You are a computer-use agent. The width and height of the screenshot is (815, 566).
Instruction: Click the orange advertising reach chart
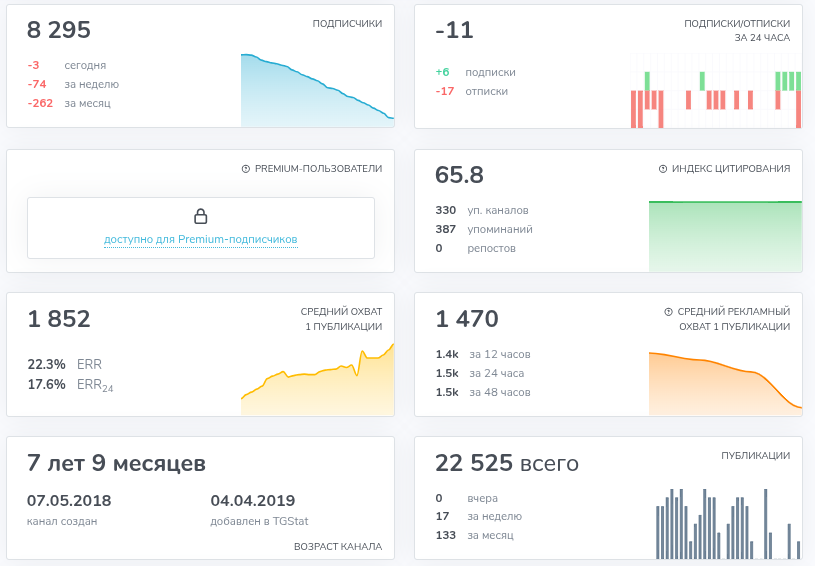[725, 383]
